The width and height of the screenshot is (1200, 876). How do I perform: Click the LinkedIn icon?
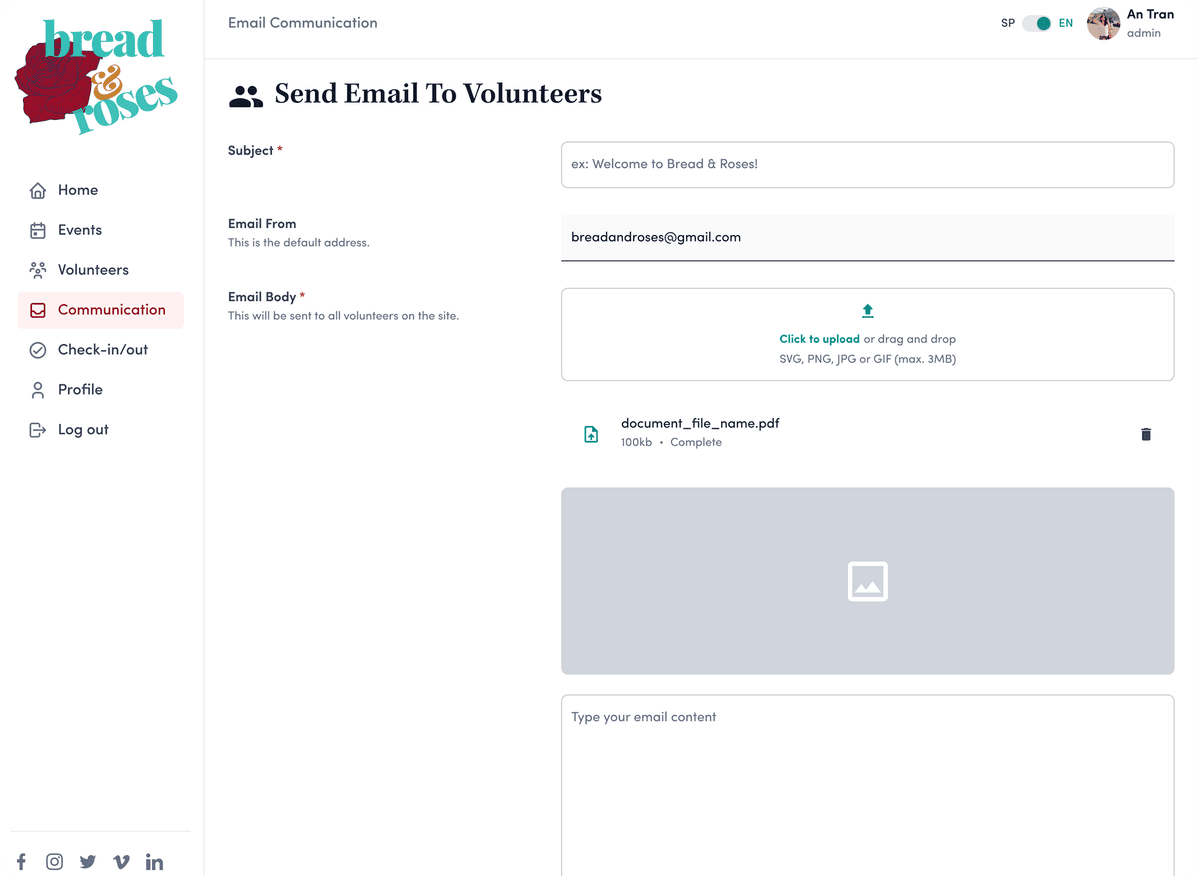click(x=154, y=861)
